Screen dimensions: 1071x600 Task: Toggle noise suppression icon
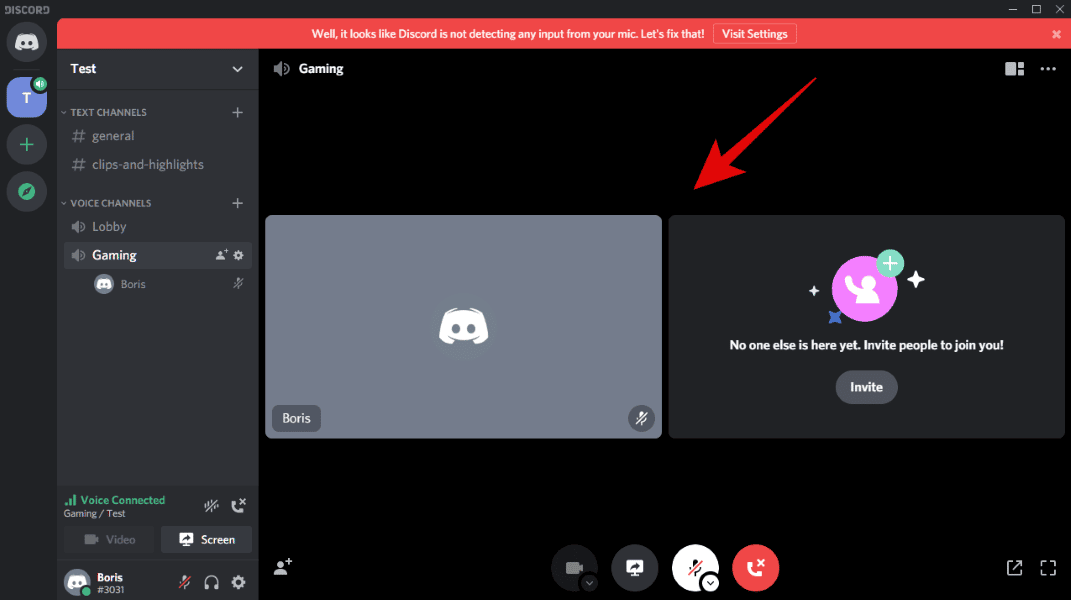(x=211, y=506)
